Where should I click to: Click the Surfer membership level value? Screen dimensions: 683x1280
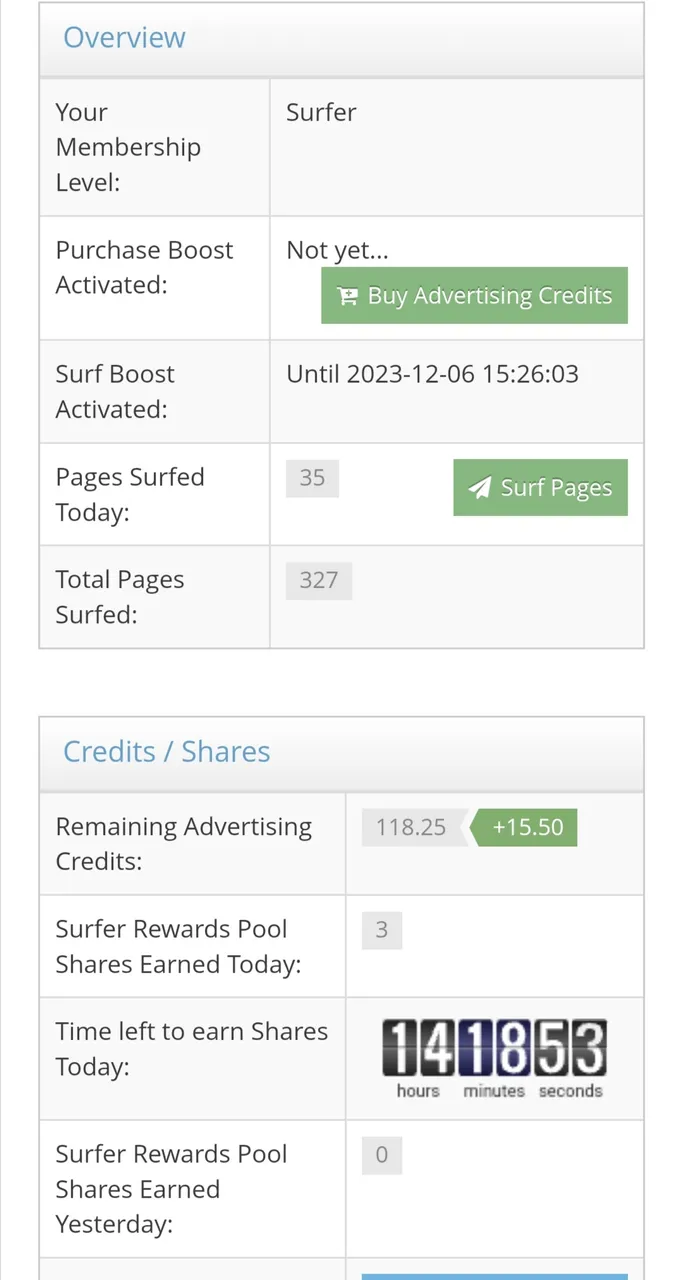(x=321, y=112)
